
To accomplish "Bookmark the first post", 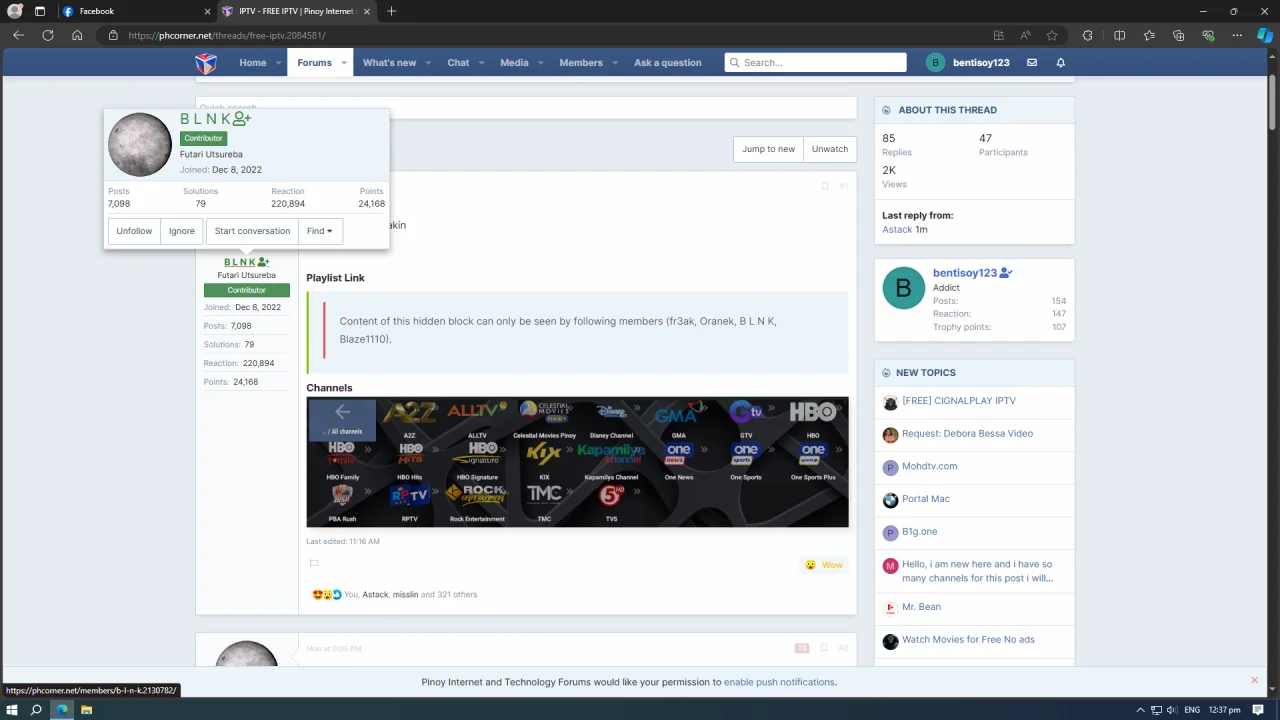I will point(825,186).
